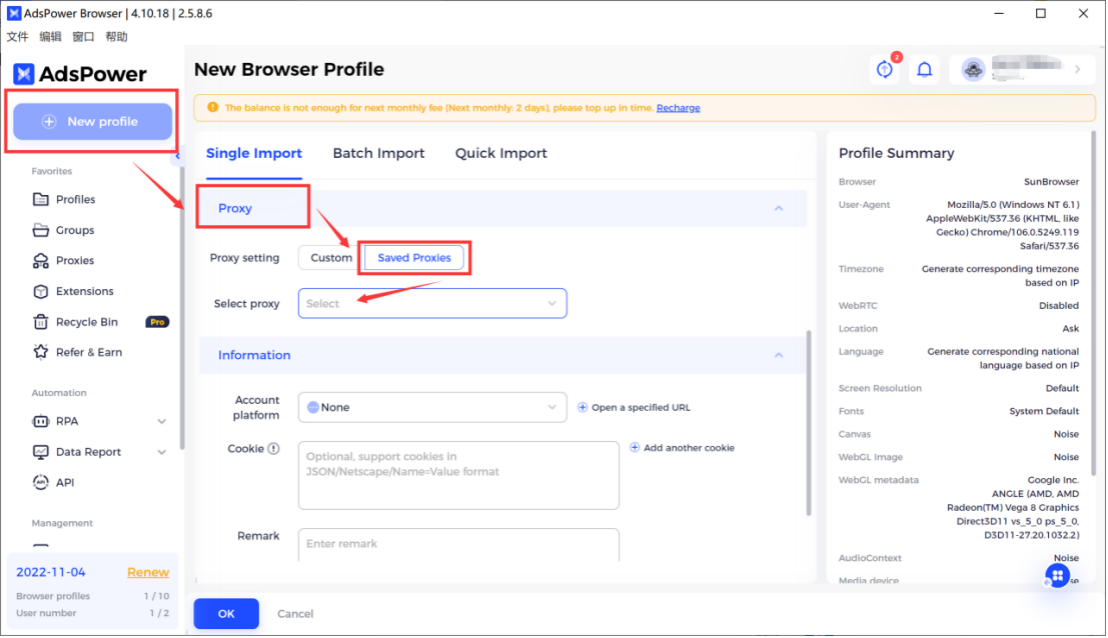The width and height of the screenshot is (1108, 638).
Task: Click the orange balance warning icon
Action: (x=213, y=107)
